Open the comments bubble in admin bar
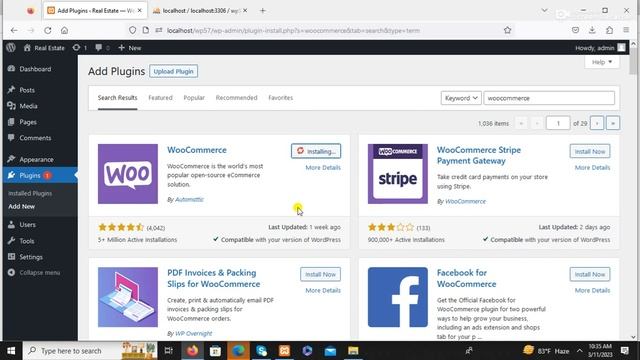640x360 pixels. pyautogui.click(x=102, y=48)
